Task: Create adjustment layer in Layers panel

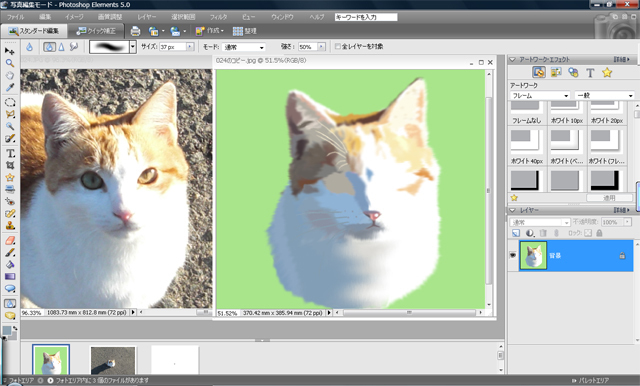Action: click(530, 233)
